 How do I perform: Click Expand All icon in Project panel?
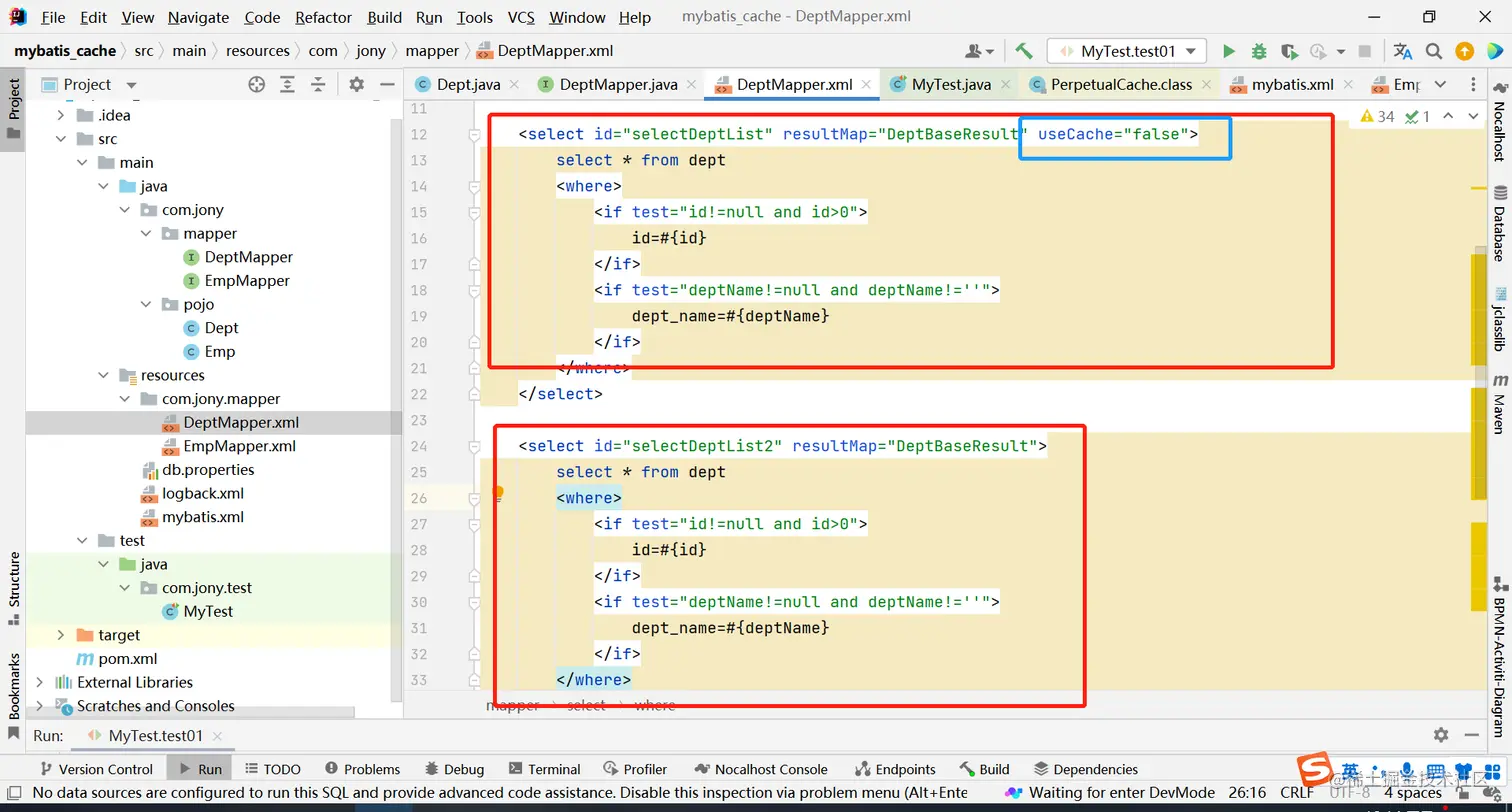click(288, 85)
